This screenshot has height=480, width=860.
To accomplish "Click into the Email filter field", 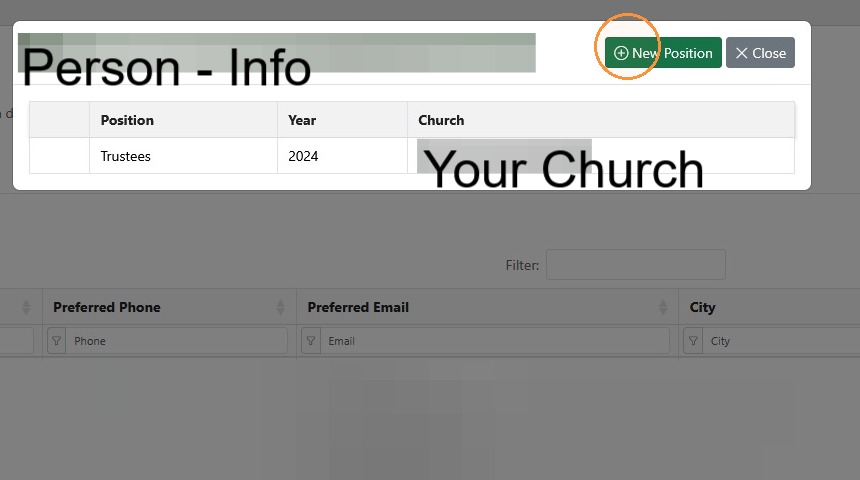I will (495, 341).
